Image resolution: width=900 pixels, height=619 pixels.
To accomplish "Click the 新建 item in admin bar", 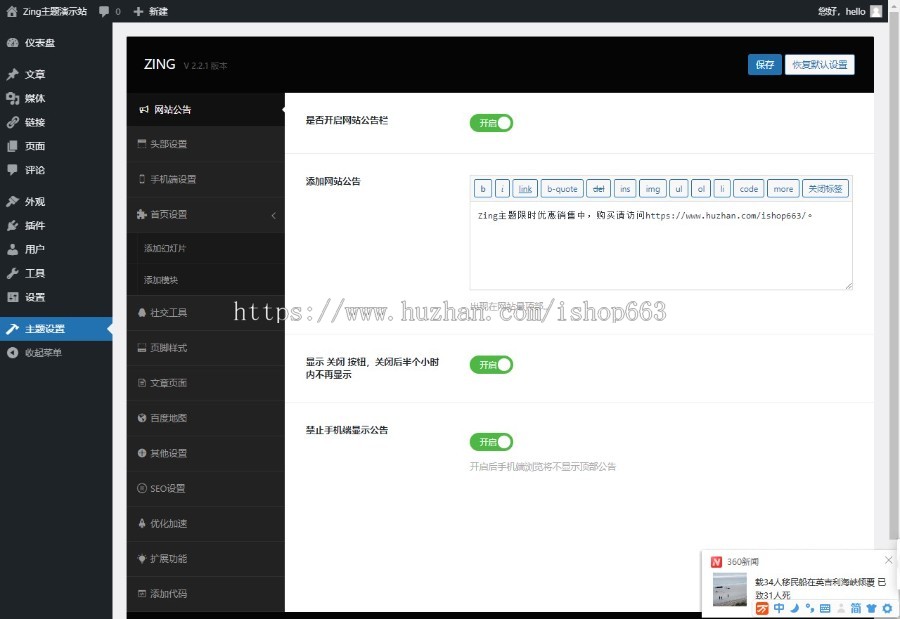I will pos(150,11).
